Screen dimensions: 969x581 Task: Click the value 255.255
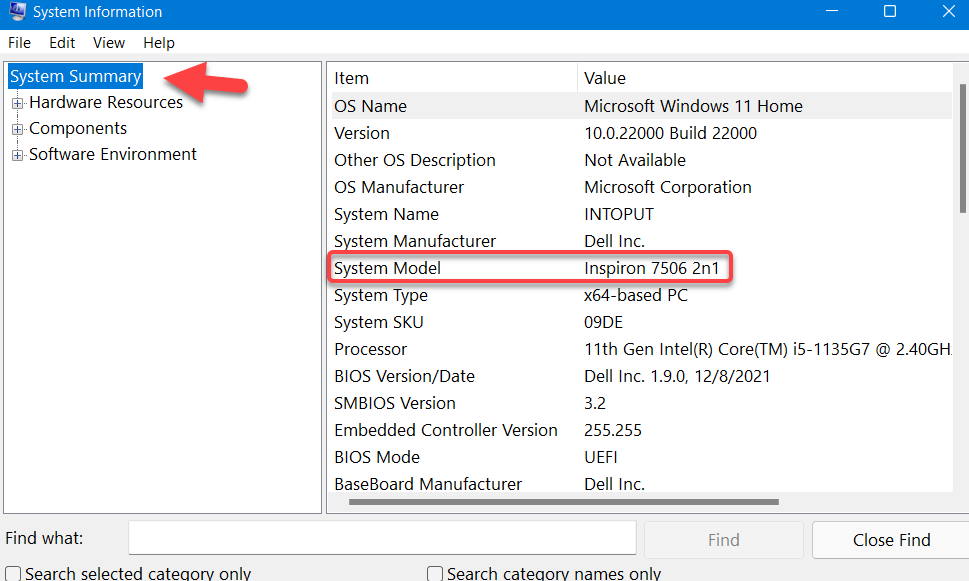(613, 430)
